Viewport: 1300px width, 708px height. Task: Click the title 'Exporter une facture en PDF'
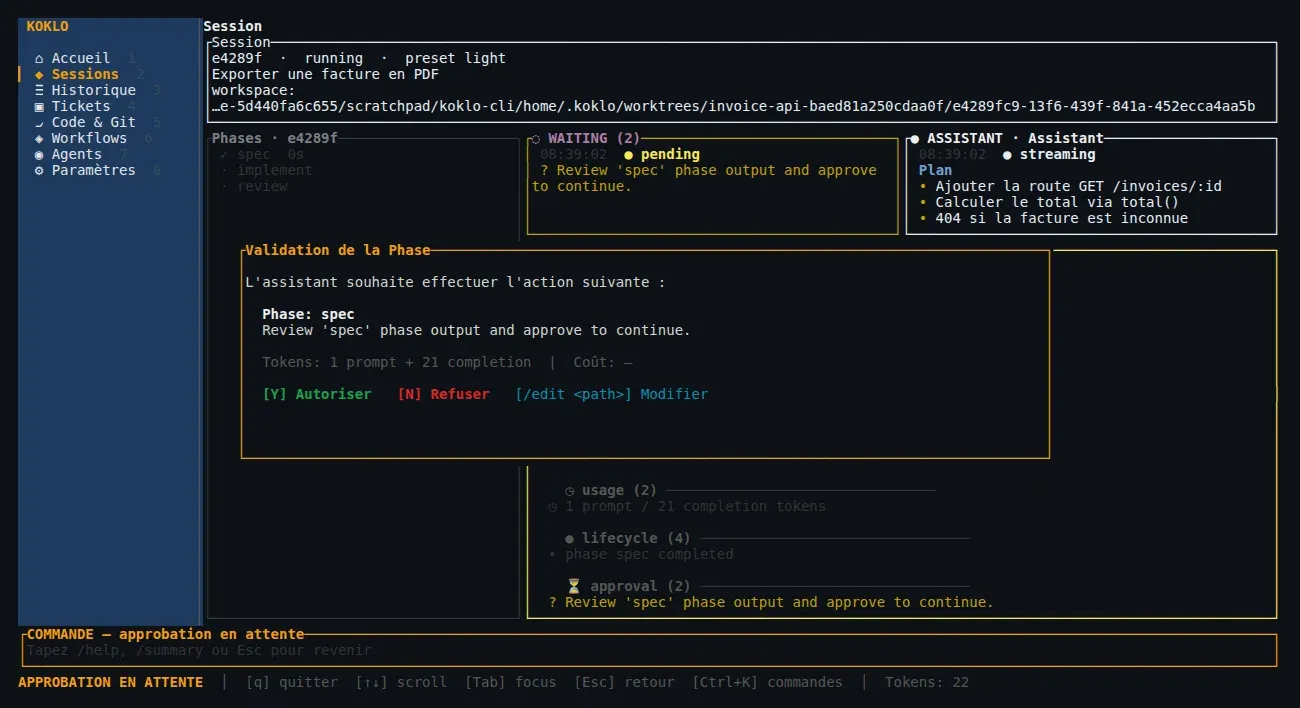coord(325,74)
